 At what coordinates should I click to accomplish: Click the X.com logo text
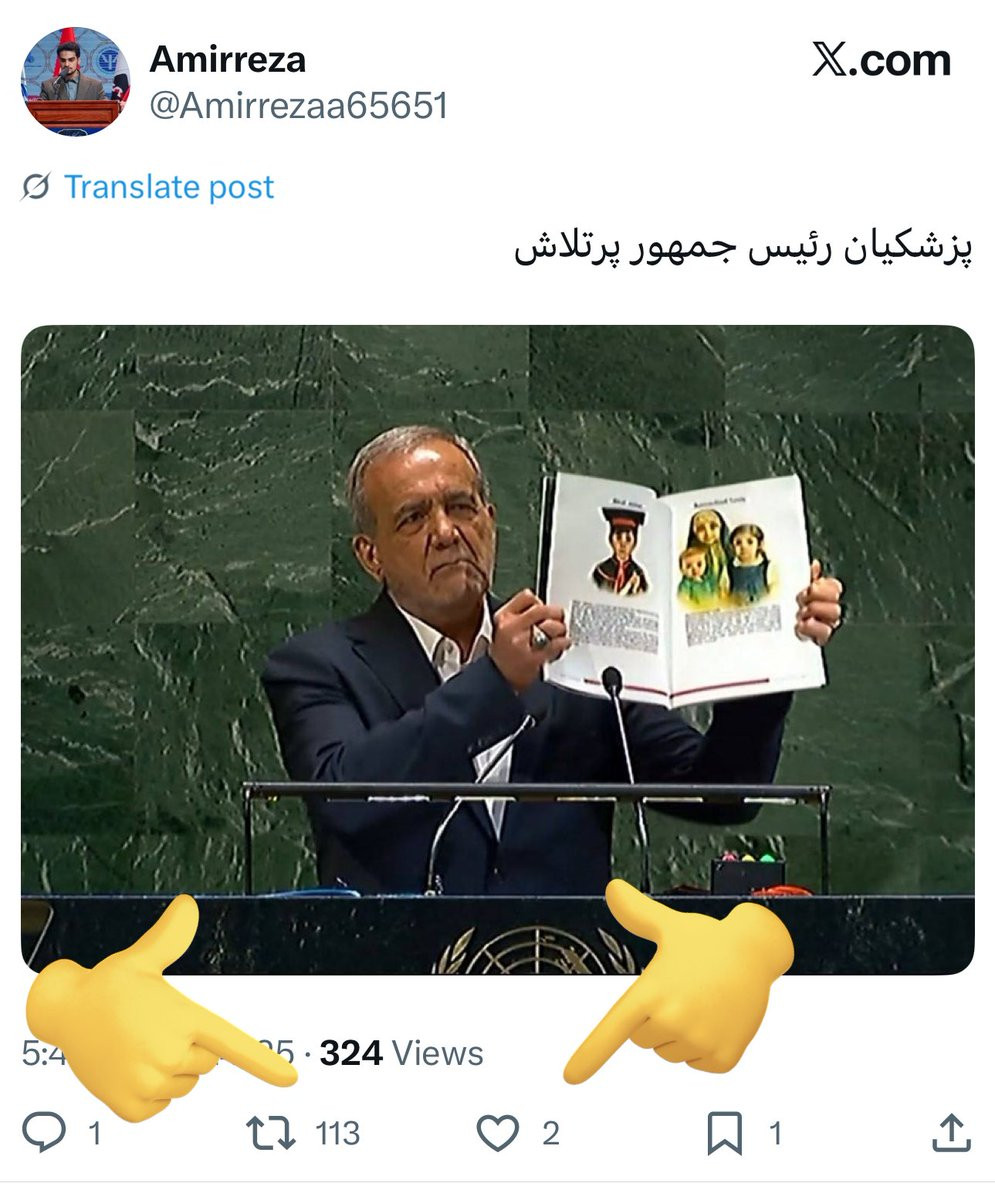pos(881,61)
